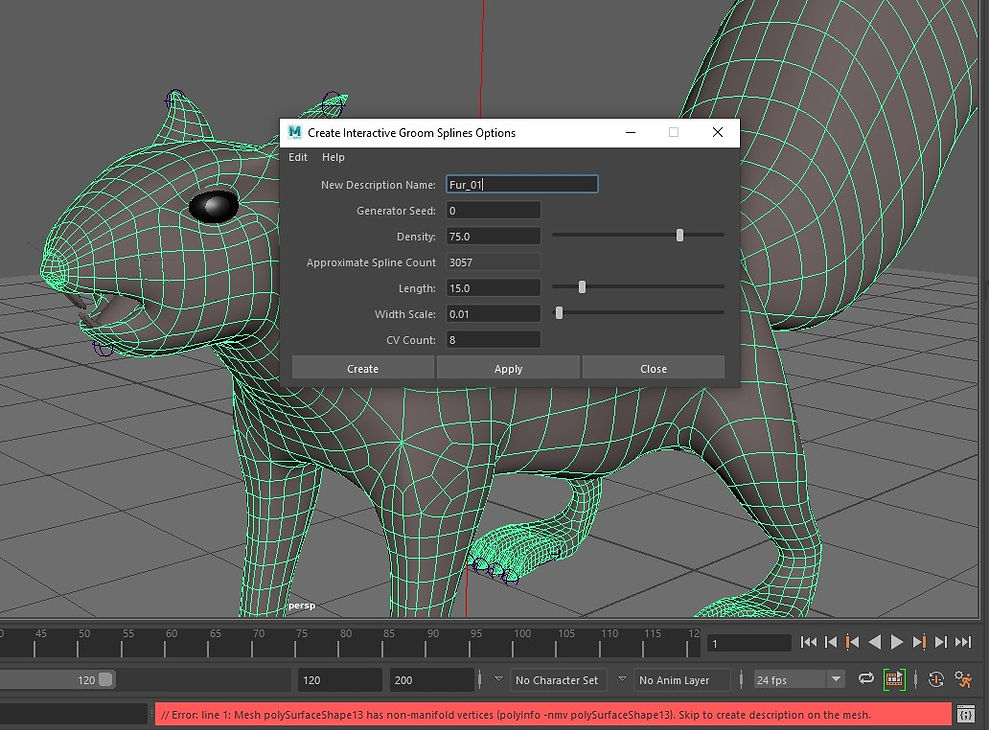This screenshot has width=989, height=730.
Task: Click the Width Scale value field
Action: (x=493, y=314)
